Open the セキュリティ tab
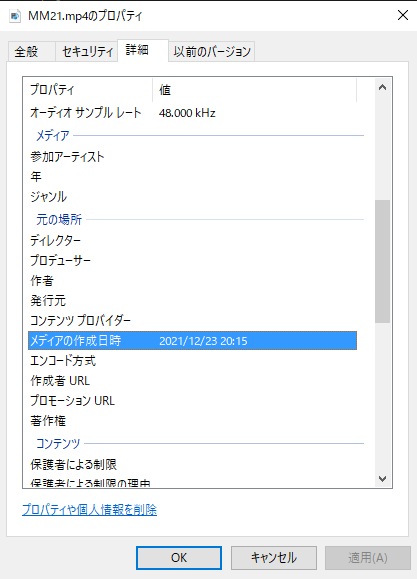Viewport: 417px width, 579px height. [87, 51]
